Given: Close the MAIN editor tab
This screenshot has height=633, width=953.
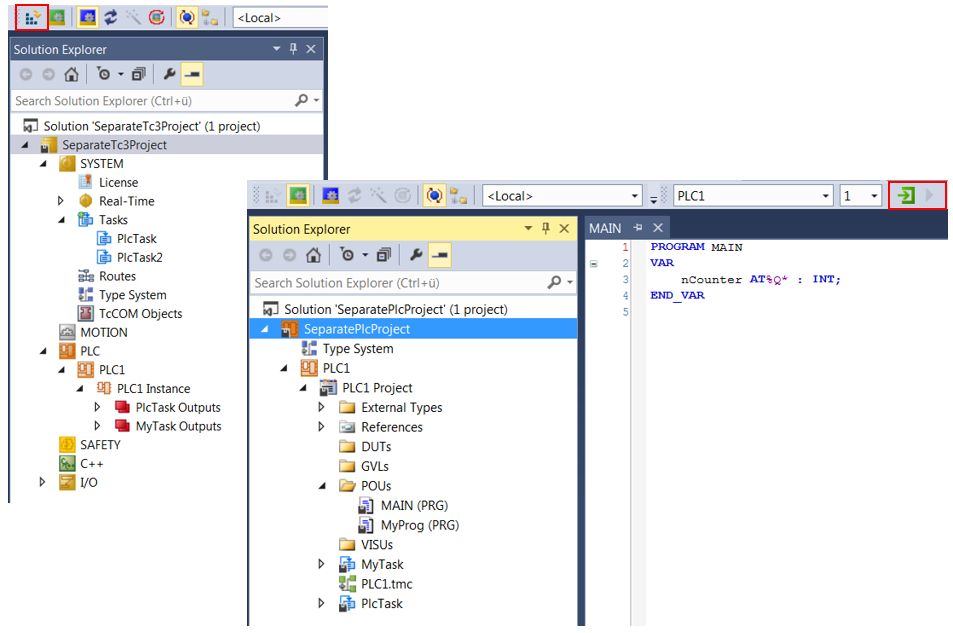Looking at the screenshot, I should point(658,228).
